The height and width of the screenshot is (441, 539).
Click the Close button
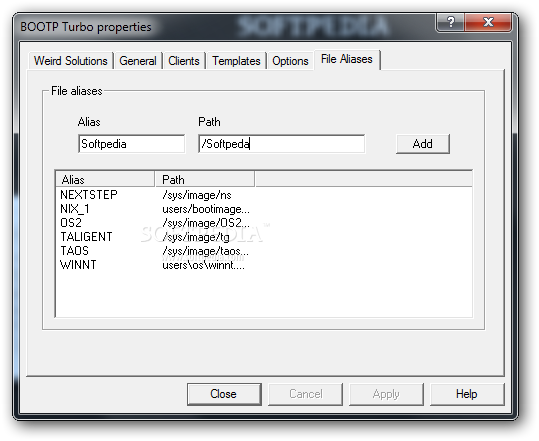[x=224, y=394]
